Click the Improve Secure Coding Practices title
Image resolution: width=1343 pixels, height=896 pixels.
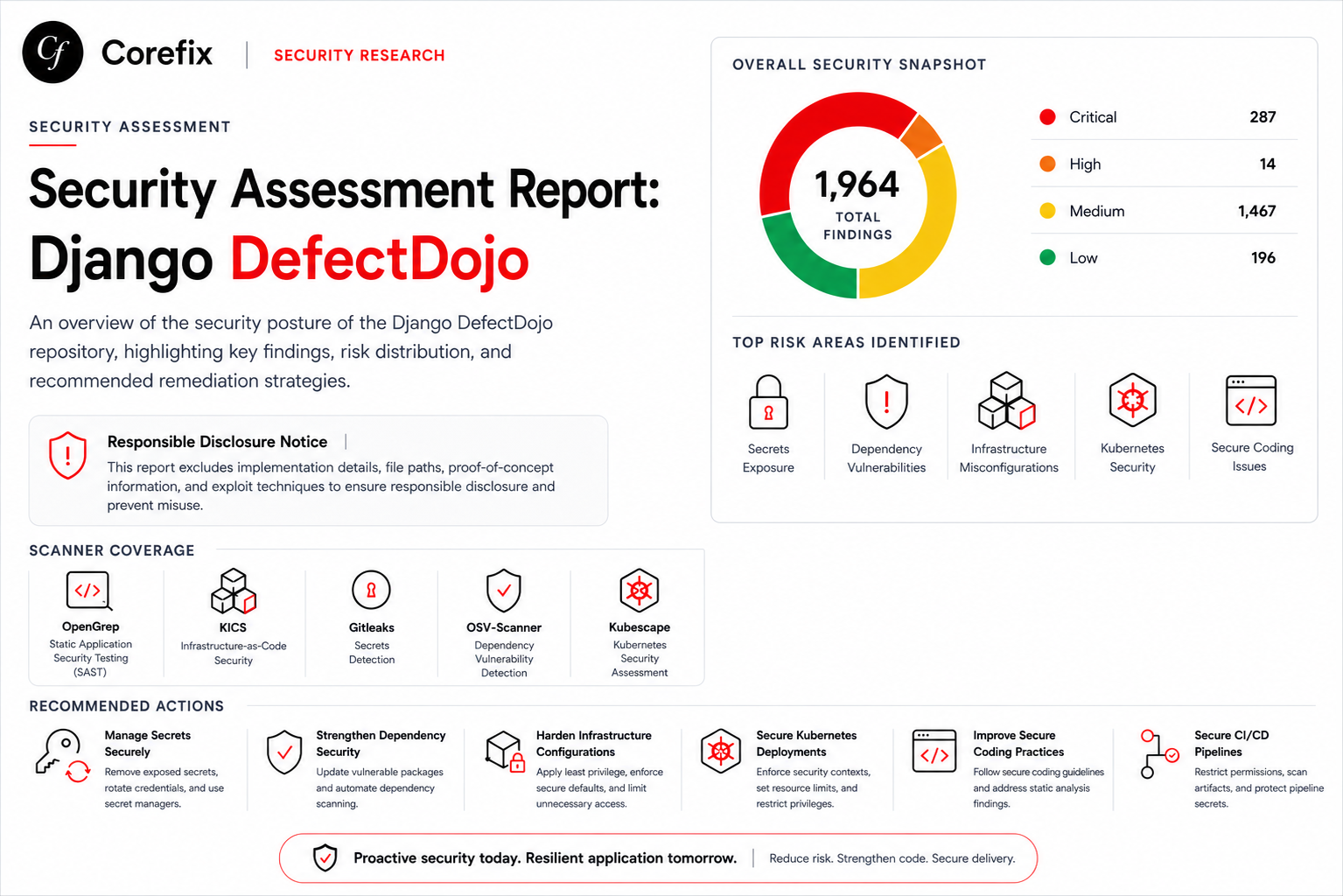click(x=1018, y=744)
